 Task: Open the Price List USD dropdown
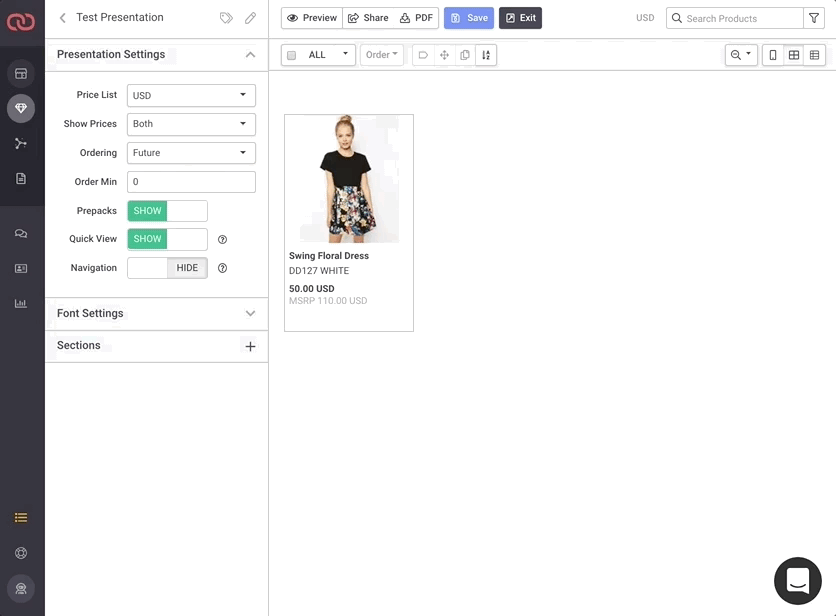click(191, 95)
